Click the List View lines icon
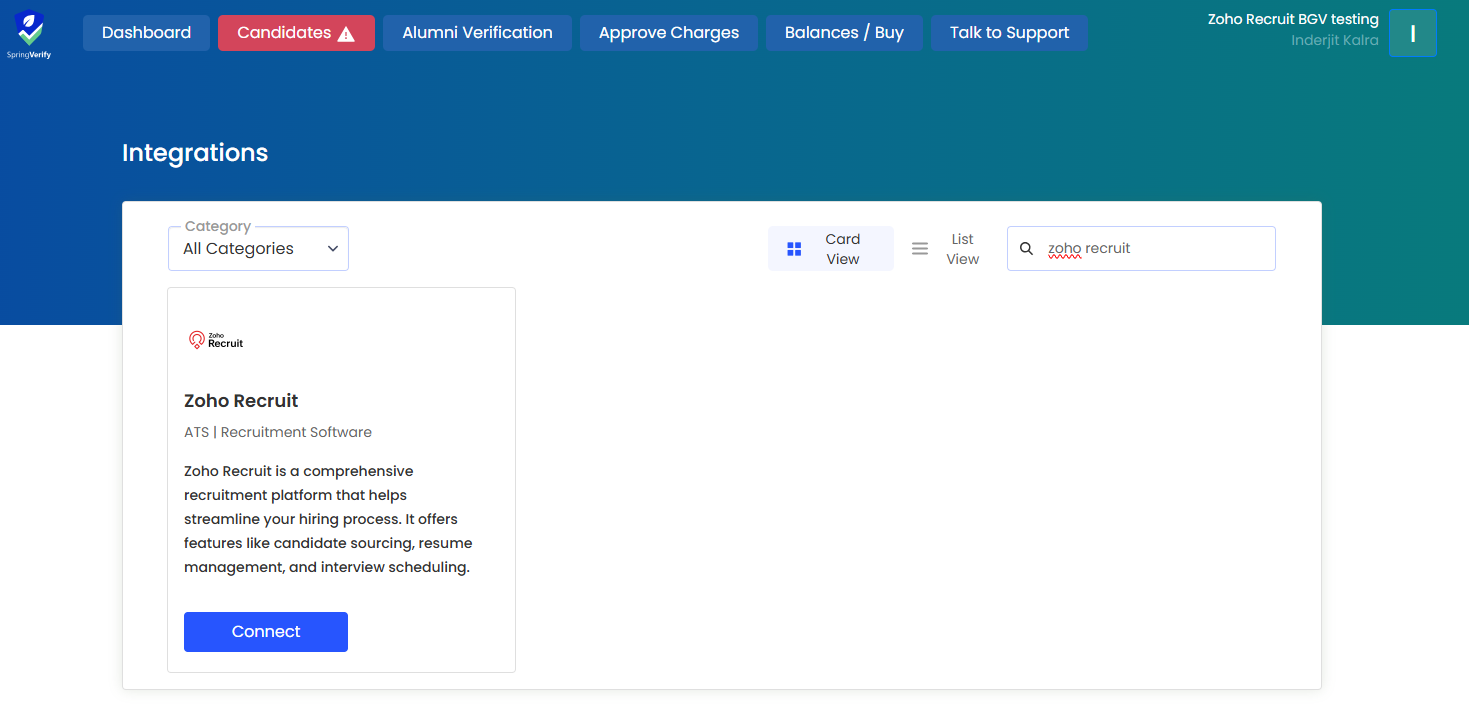The image size is (1469, 710). coord(920,249)
